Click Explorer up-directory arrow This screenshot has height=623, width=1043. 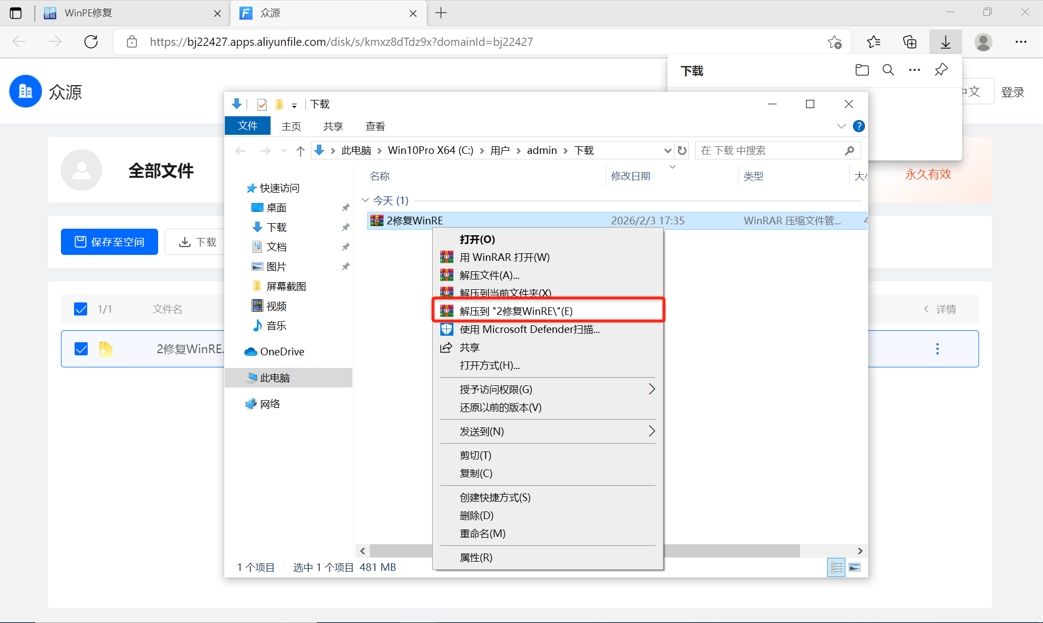pyautogui.click(x=300, y=151)
